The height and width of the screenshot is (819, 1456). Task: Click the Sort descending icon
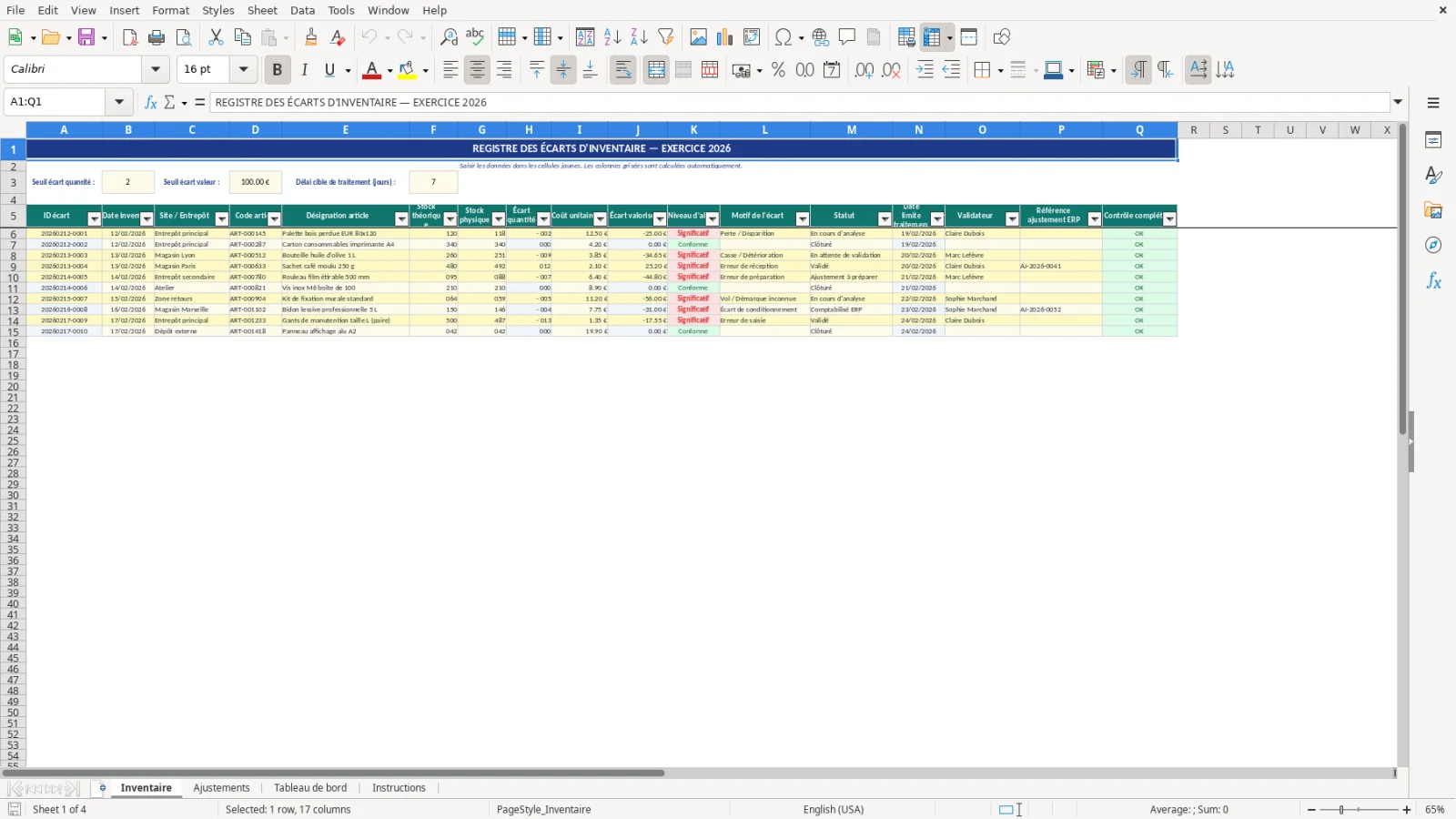[639, 37]
